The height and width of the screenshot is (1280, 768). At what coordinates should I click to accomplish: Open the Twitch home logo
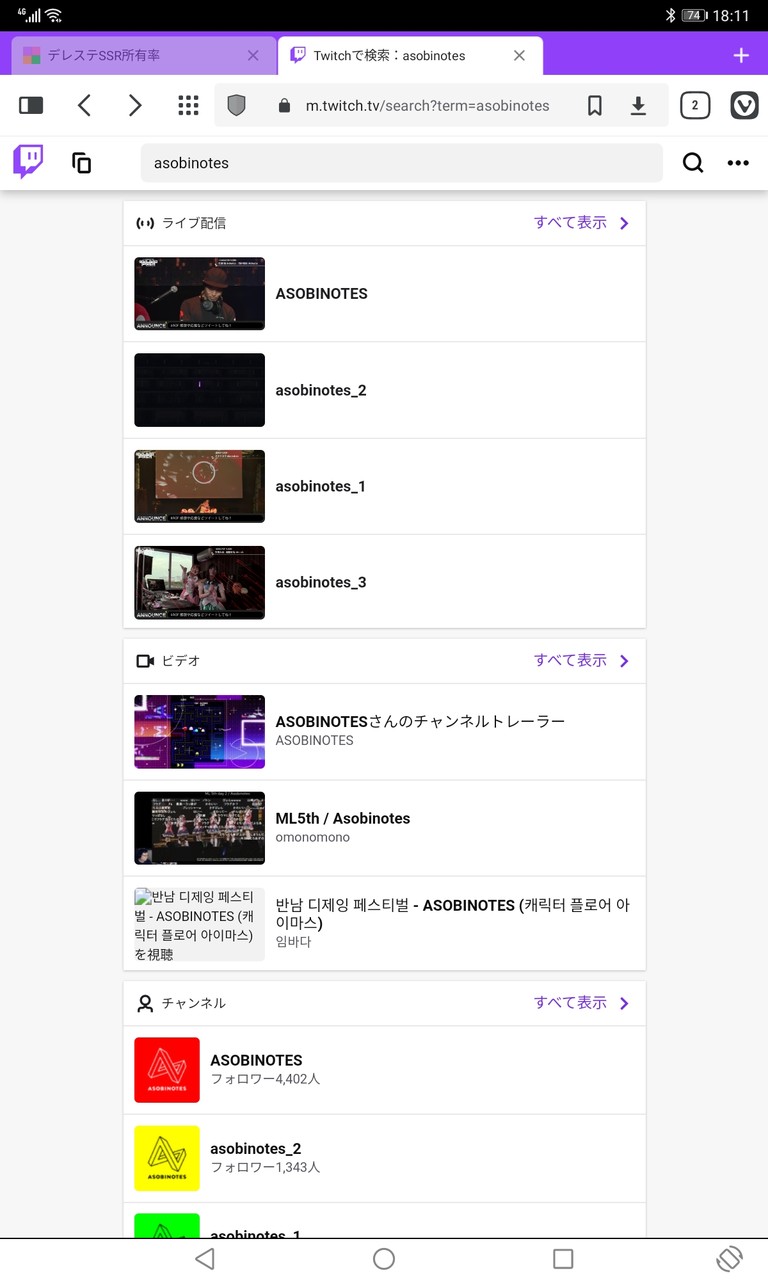pyautogui.click(x=28, y=162)
